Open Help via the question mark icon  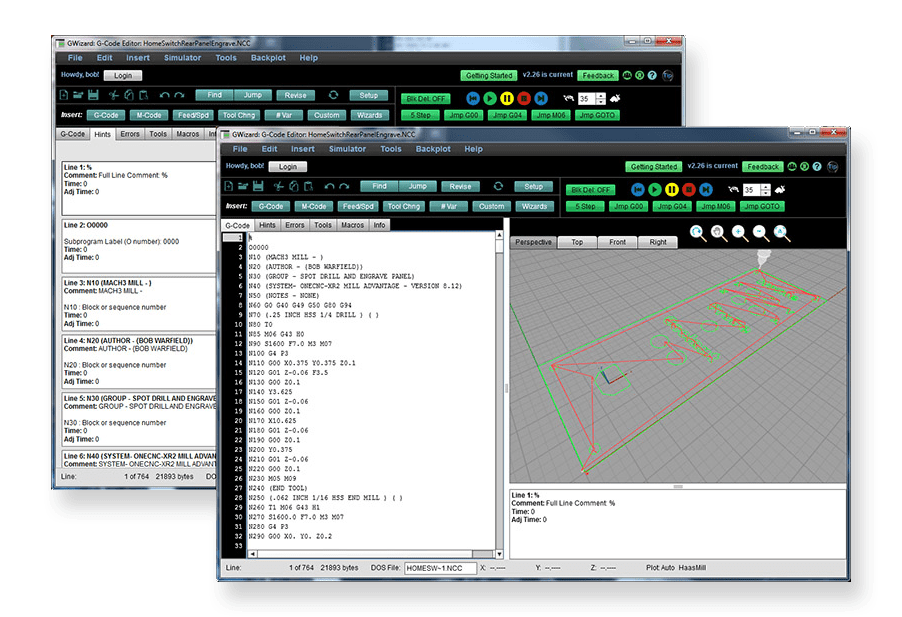pos(816,166)
